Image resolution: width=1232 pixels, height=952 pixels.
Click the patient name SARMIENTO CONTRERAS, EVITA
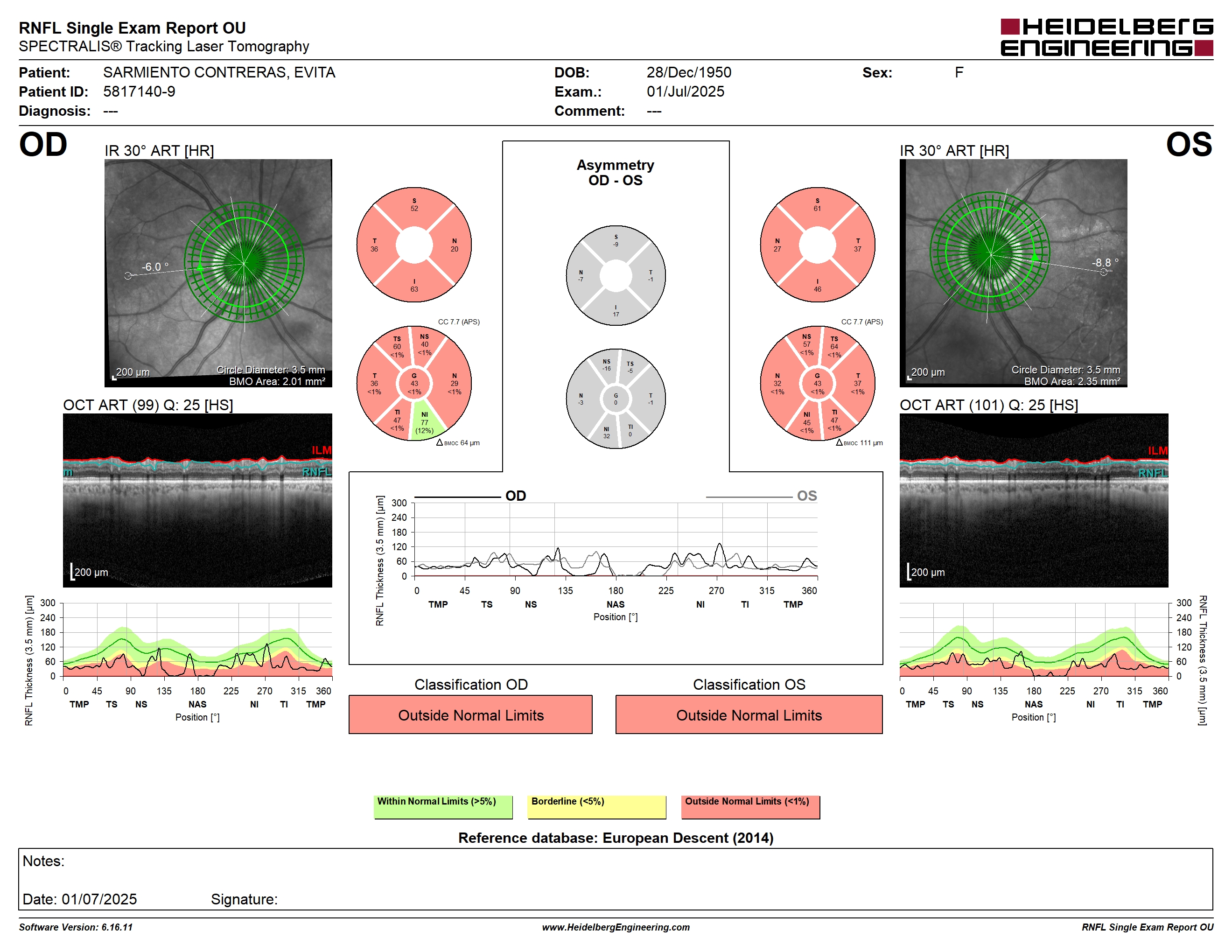coord(219,72)
